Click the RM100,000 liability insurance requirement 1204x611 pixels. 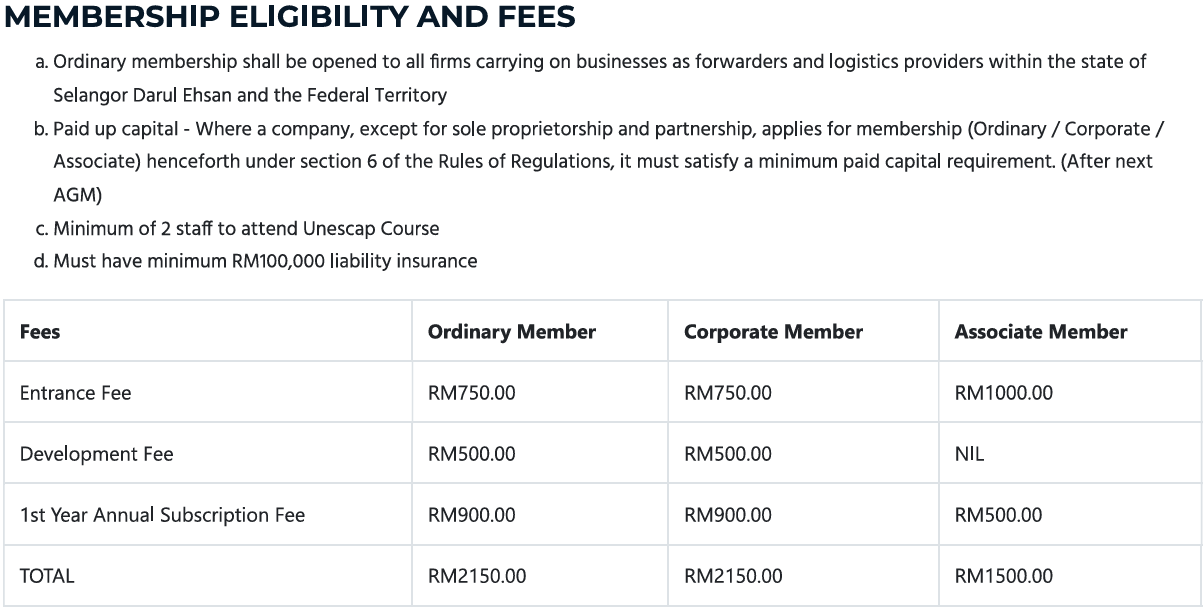[x=265, y=261]
